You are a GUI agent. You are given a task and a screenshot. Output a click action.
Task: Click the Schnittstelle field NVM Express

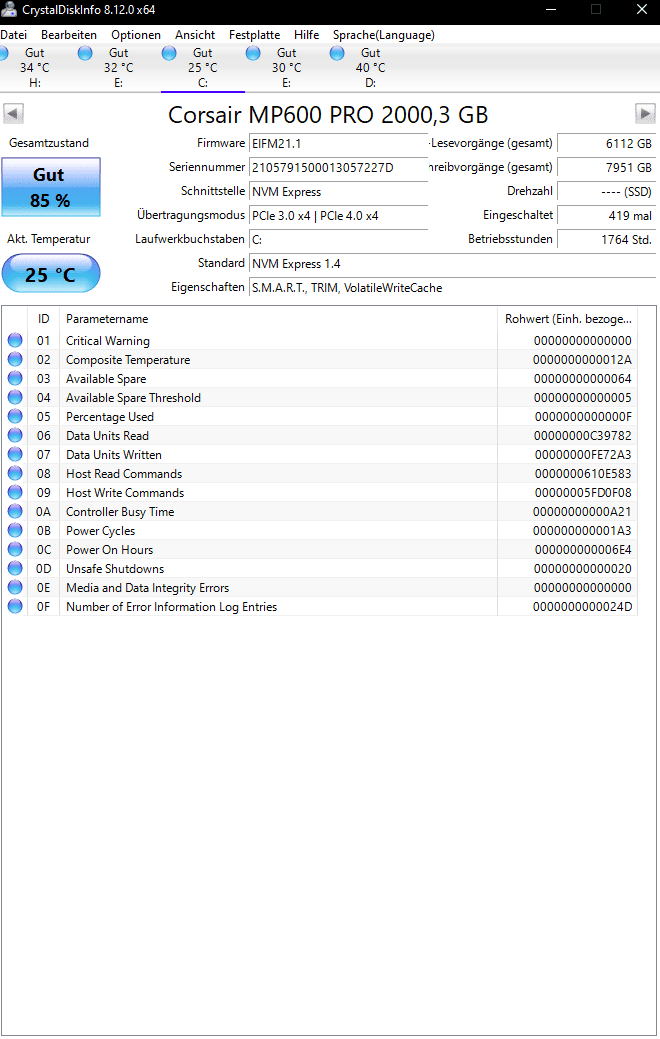[x=339, y=191]
